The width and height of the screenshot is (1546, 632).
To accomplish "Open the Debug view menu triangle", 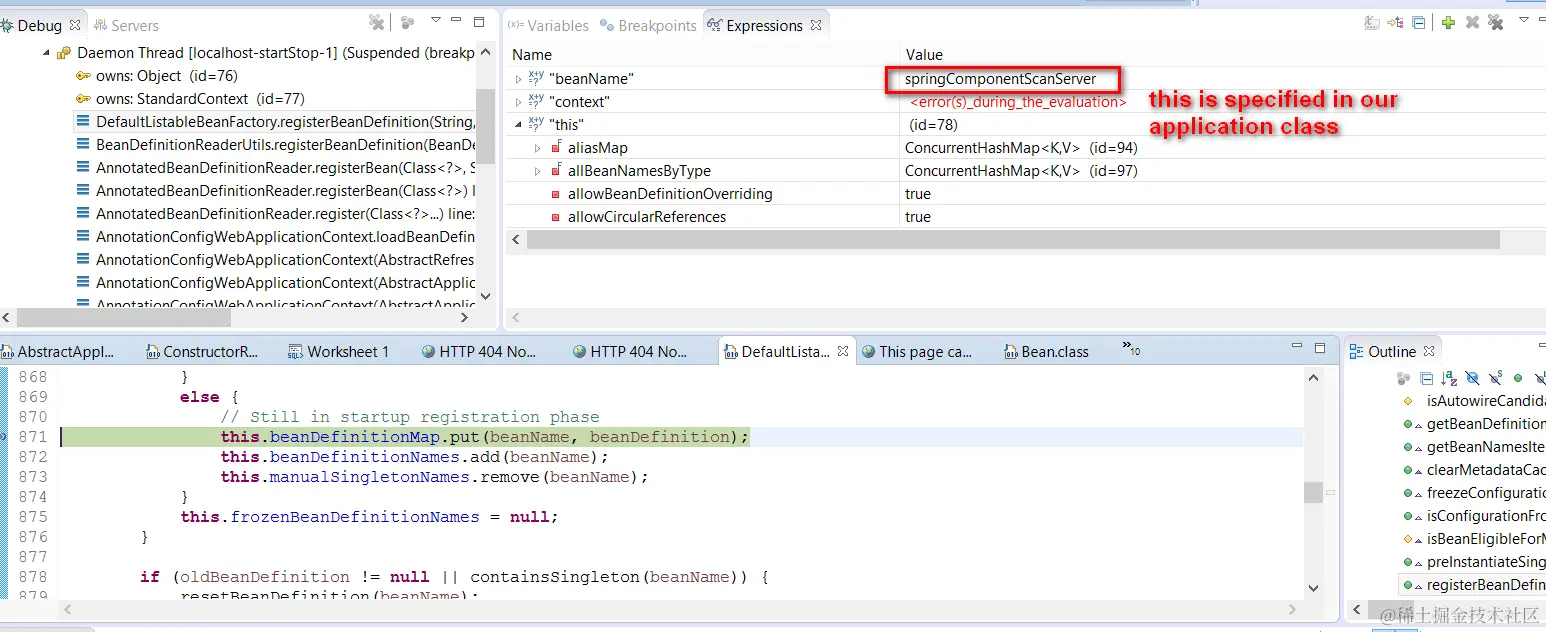I will tap(435, 21).
